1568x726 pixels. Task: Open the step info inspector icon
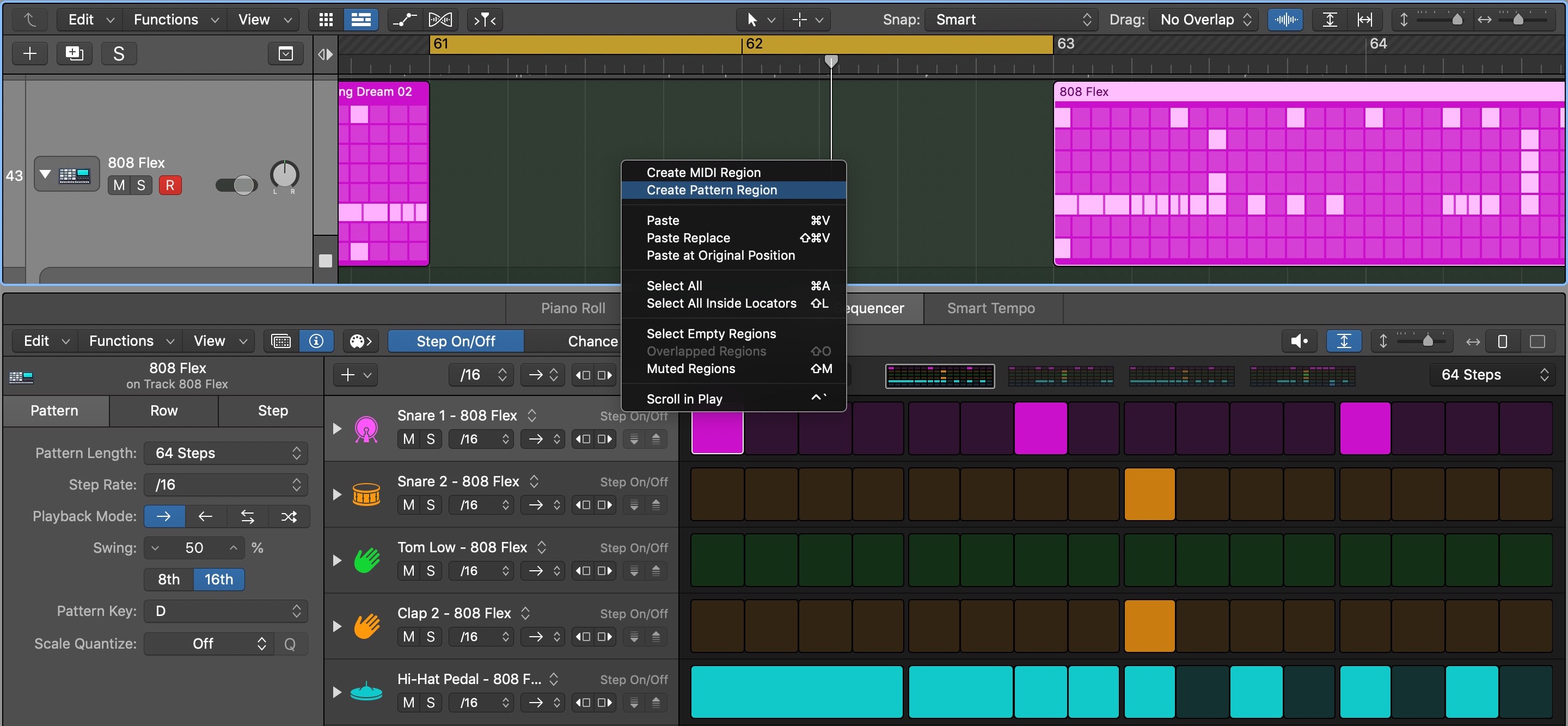pyautogui.click(x=316, y=340)
